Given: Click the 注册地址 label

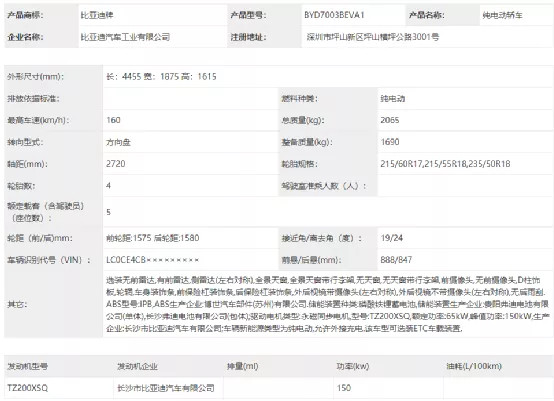Looking at the screenshot, I should click(x=248, y=37).
